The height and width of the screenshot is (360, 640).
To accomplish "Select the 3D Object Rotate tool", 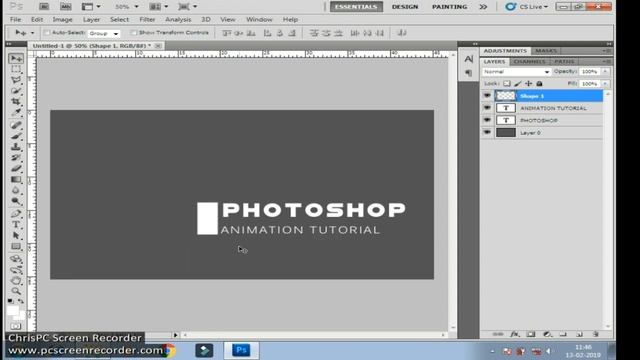I will (16, 259).
